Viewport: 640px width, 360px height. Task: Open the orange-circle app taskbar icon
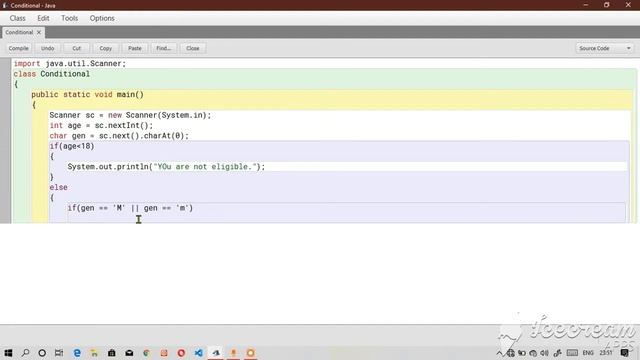click(x=251, y=353)
